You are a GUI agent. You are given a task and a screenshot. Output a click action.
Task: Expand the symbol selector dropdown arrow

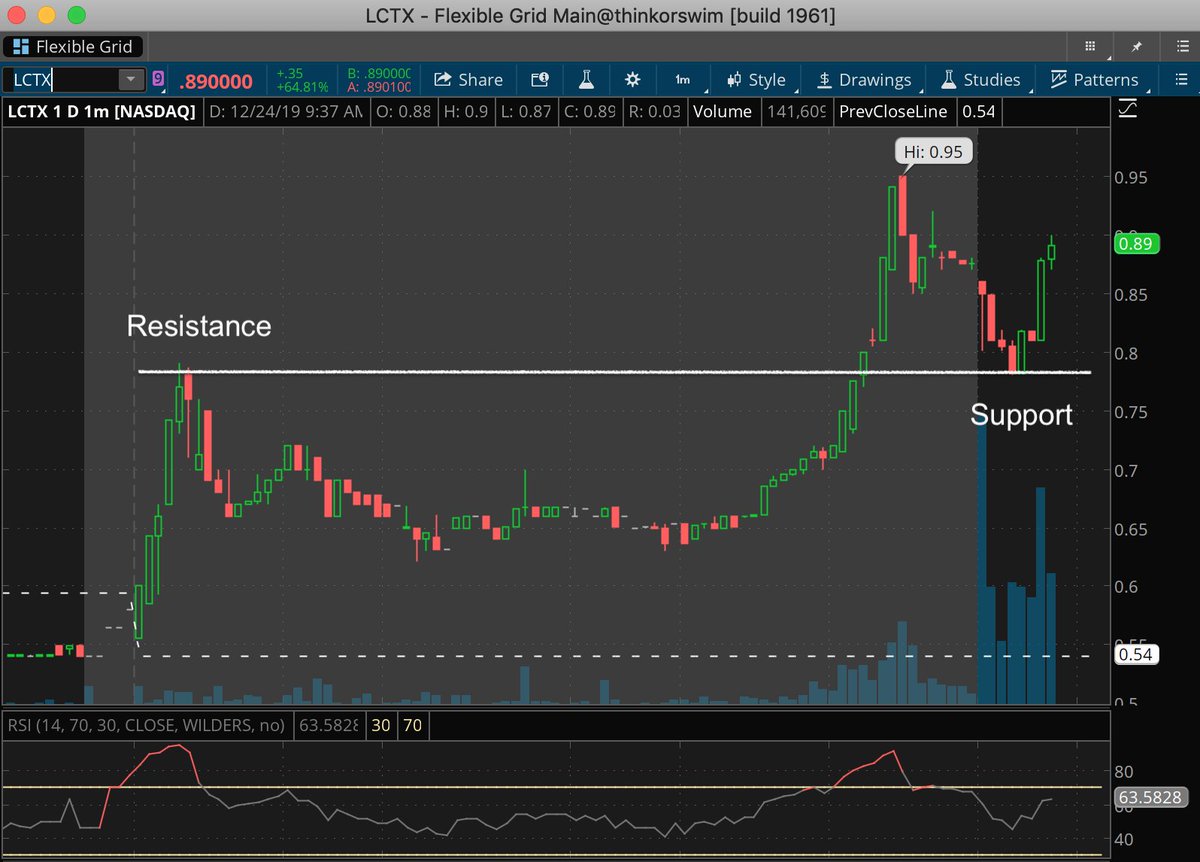click(131, 80)
